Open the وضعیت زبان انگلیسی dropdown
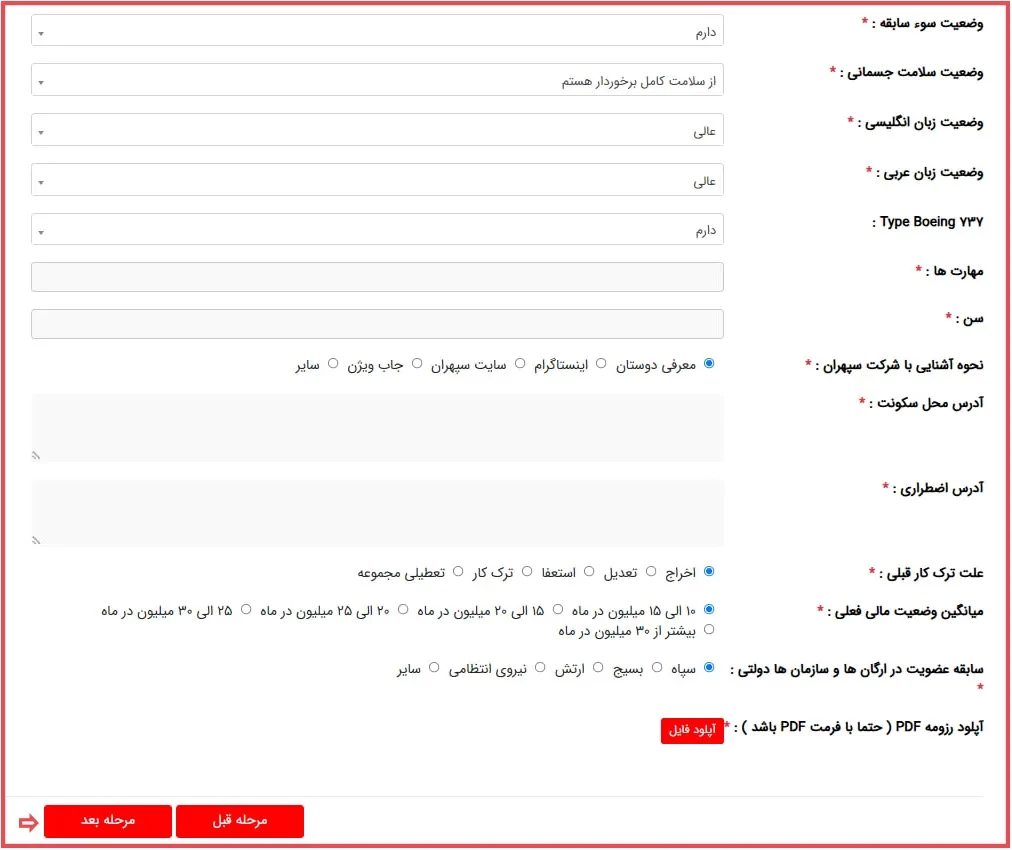 [x=377, y=130]
